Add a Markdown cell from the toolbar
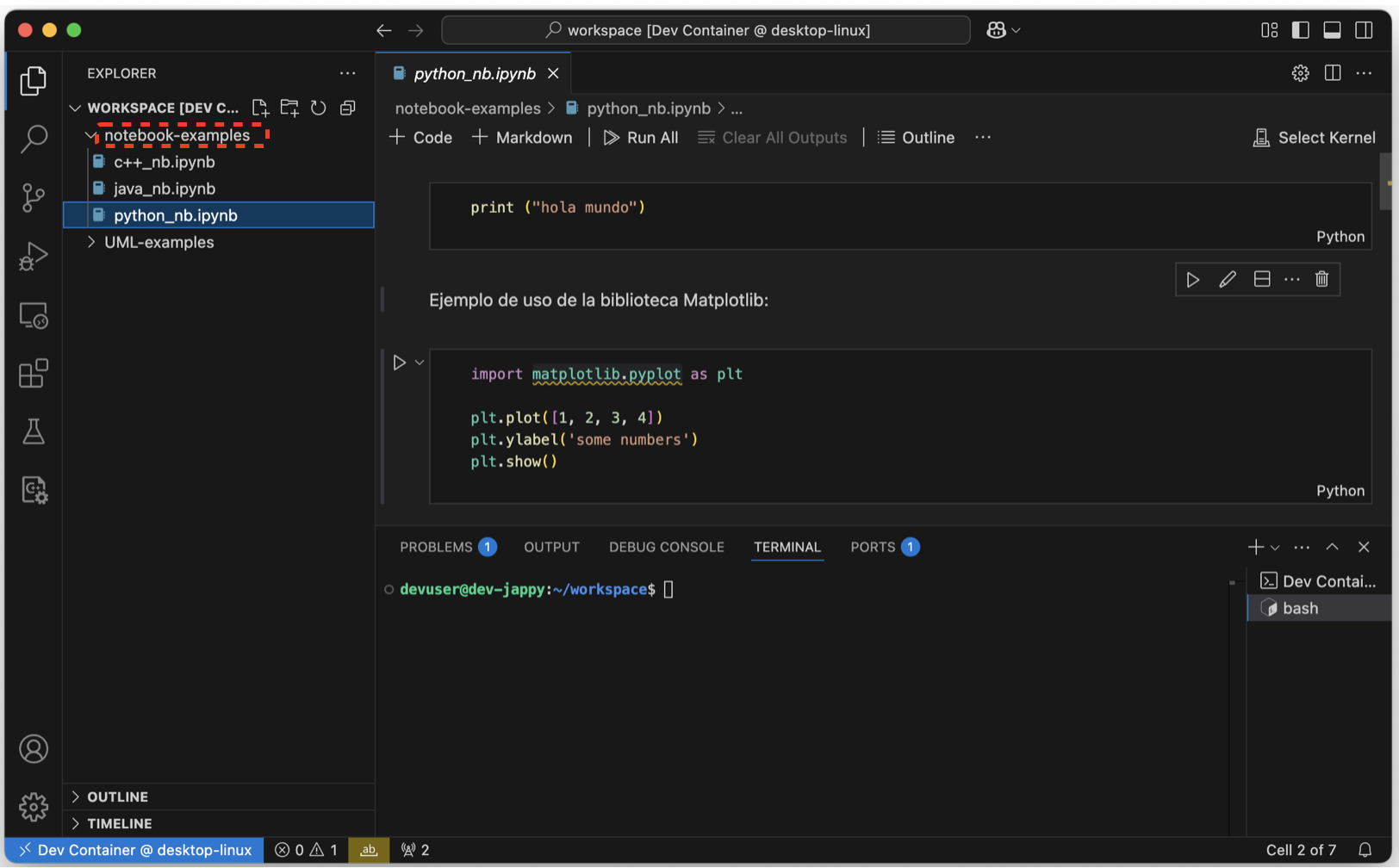 522,138
